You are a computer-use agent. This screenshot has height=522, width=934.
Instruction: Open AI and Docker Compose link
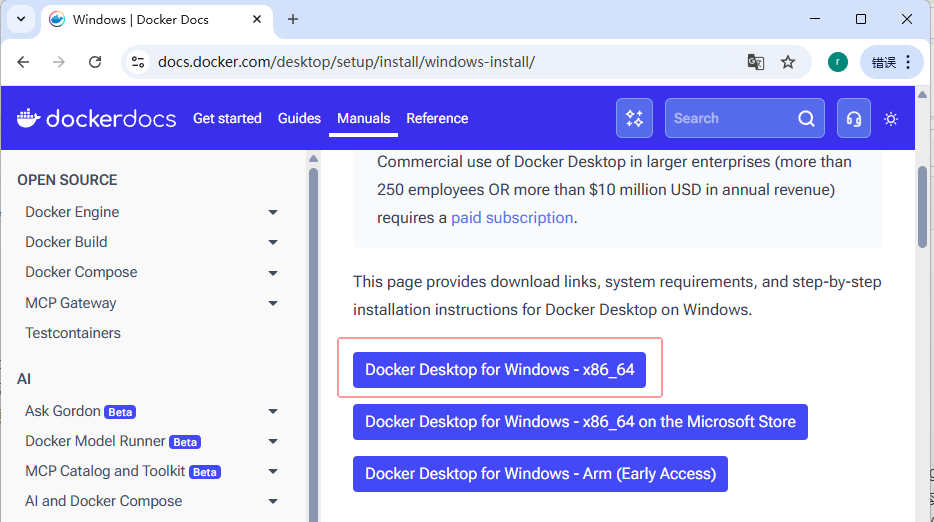(104, 501)
